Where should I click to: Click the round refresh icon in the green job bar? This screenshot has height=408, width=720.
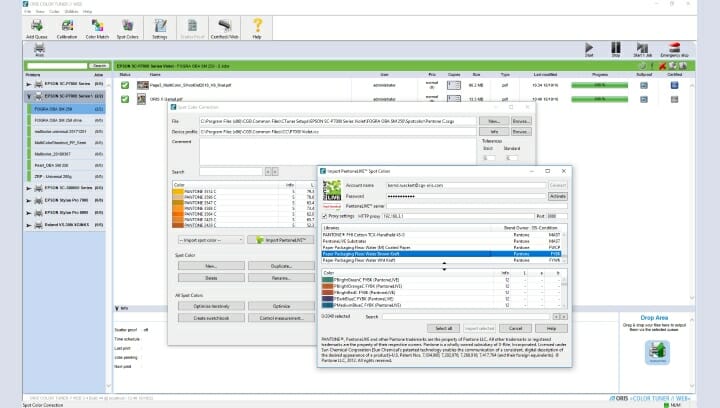pos(643,66)
